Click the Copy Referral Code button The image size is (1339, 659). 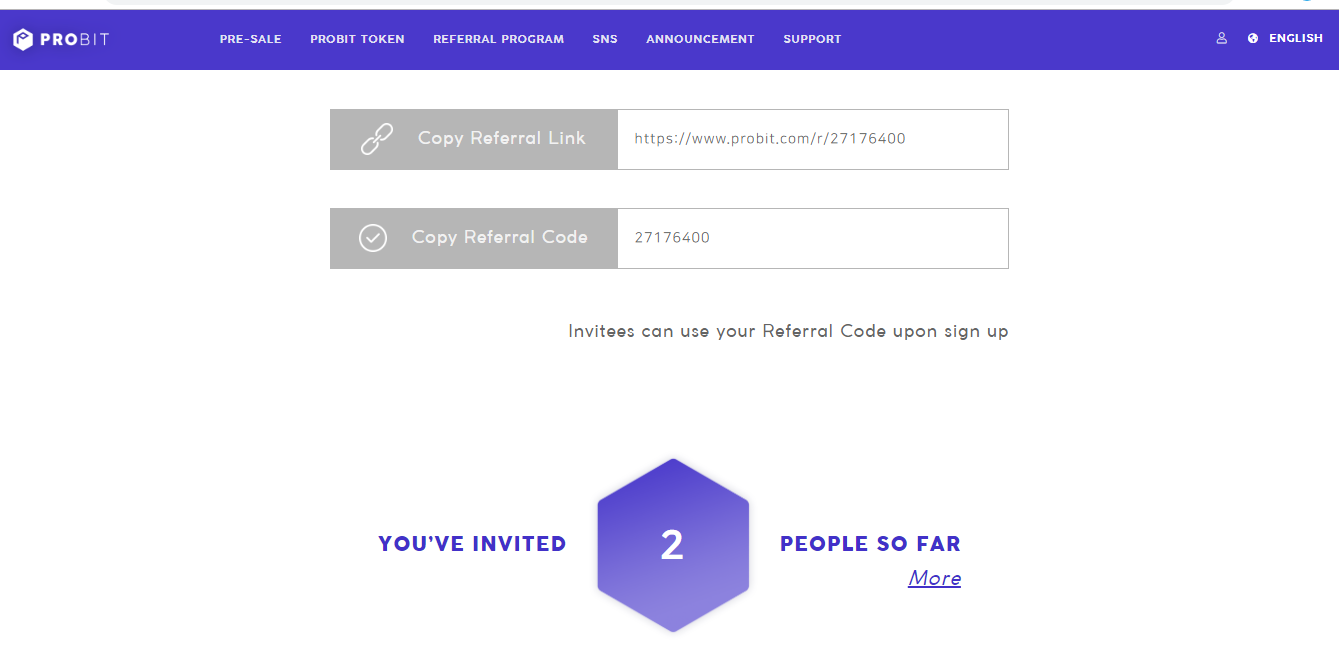tap(474, 238)
